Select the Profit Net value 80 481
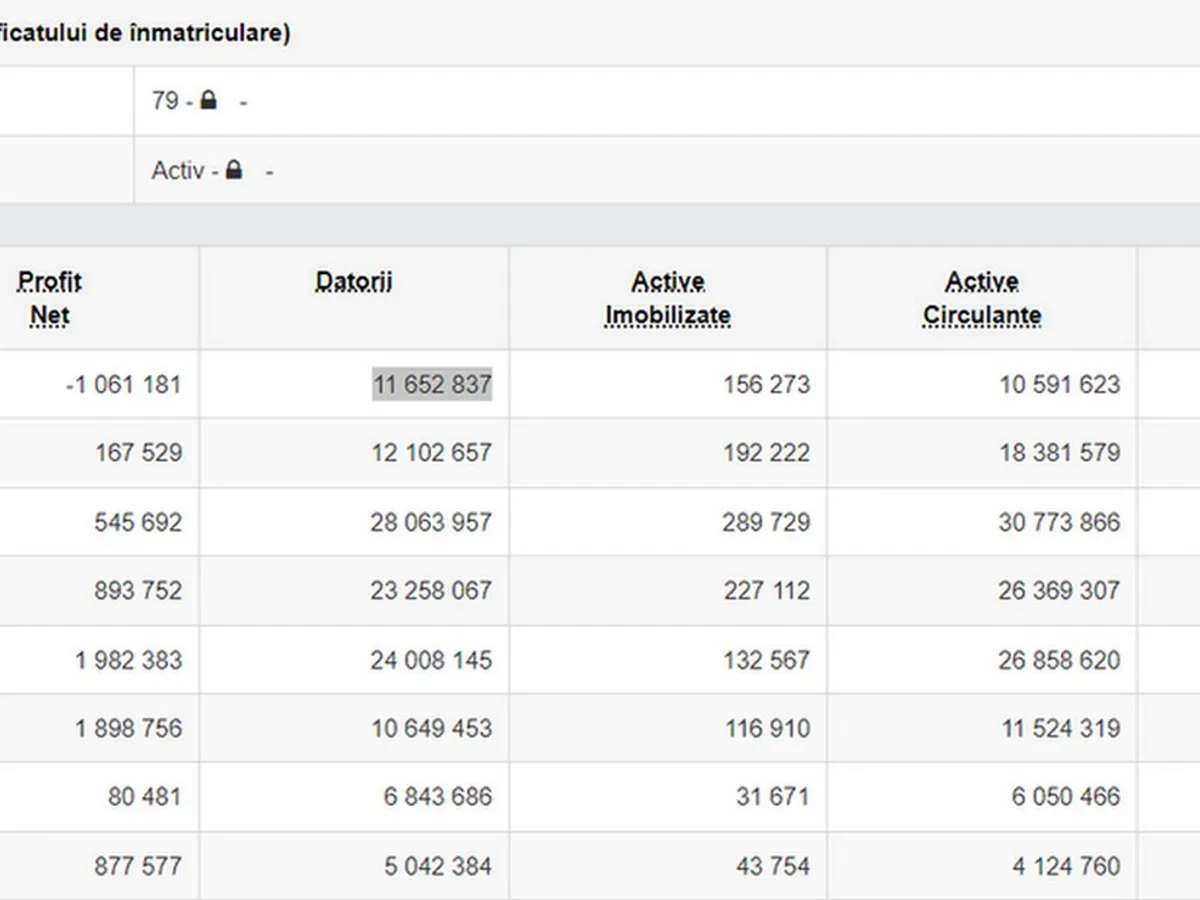This screenshot has height=900, width=1200. (x=145, y=797)
